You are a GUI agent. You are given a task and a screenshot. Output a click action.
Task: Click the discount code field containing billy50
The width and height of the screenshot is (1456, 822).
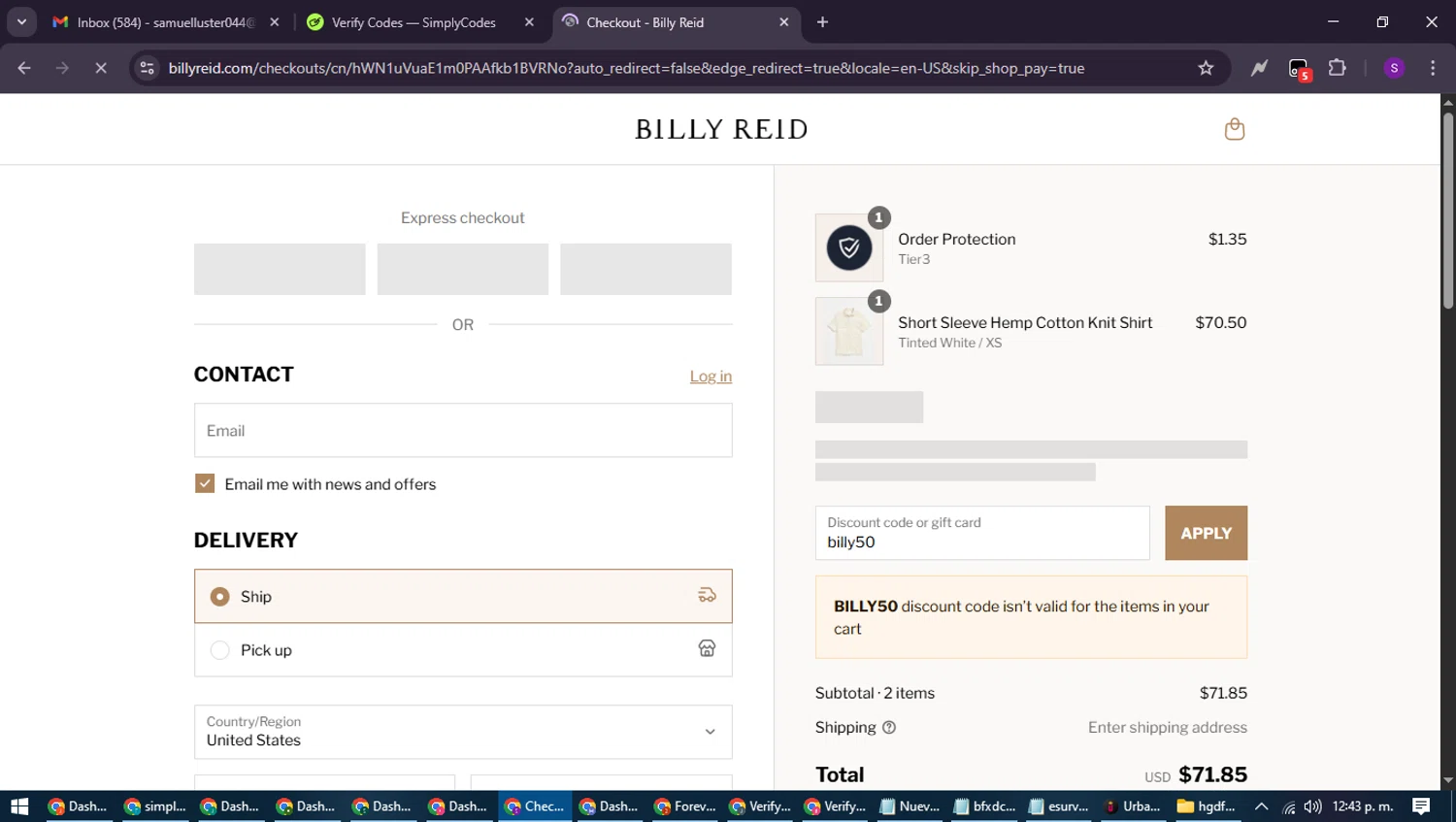coord(982,533)
